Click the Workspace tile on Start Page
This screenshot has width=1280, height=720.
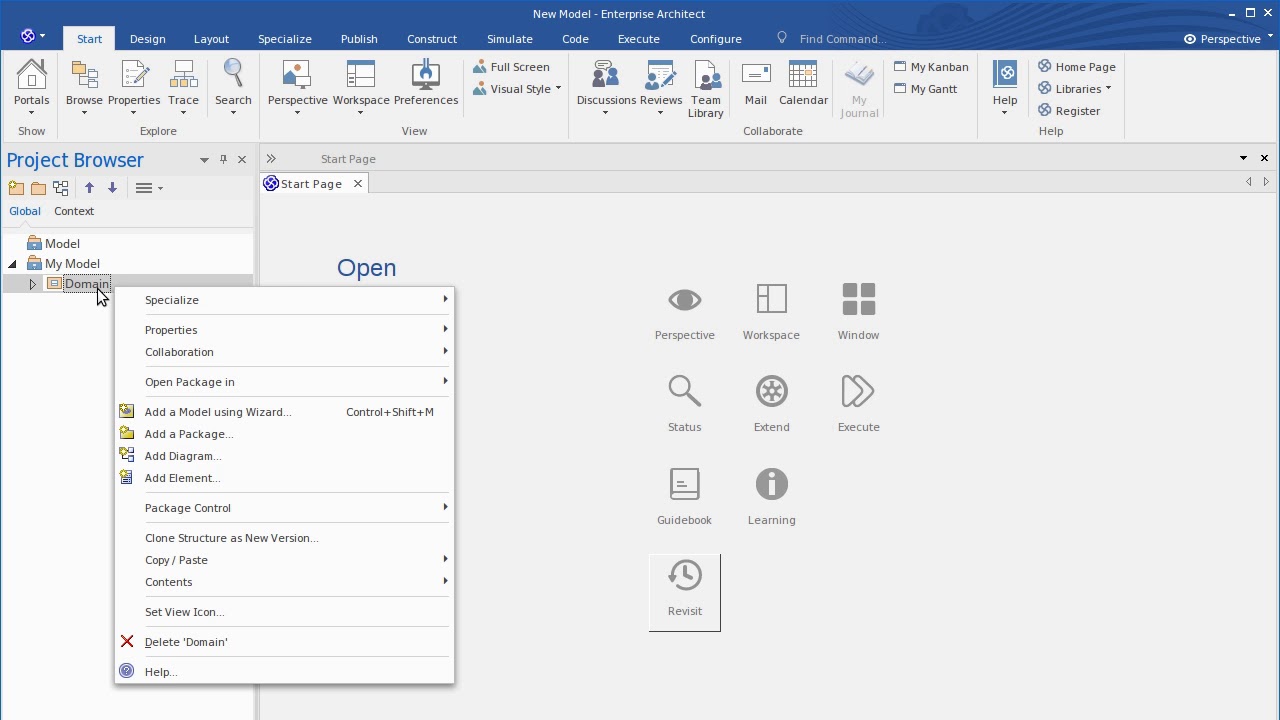tap(771, 312)
